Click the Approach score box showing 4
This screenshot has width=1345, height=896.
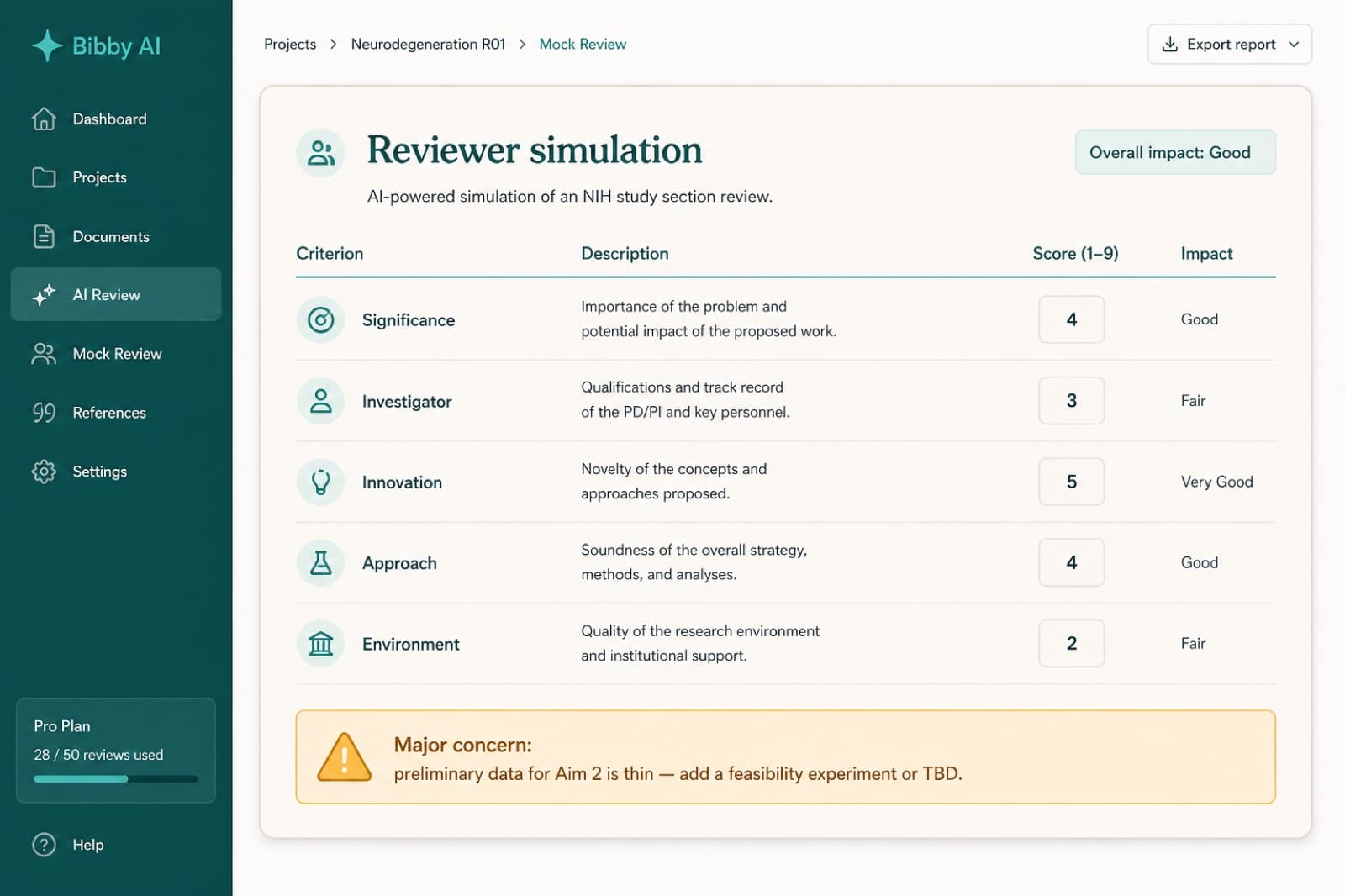point(1071,562)
